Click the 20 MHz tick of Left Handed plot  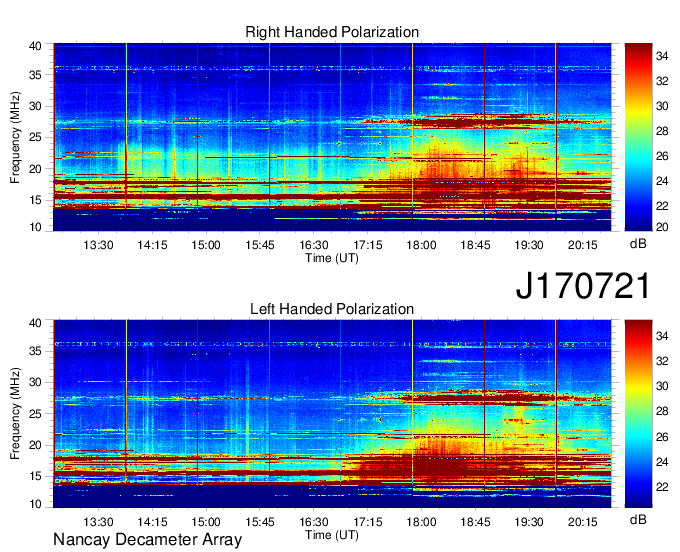35,445
